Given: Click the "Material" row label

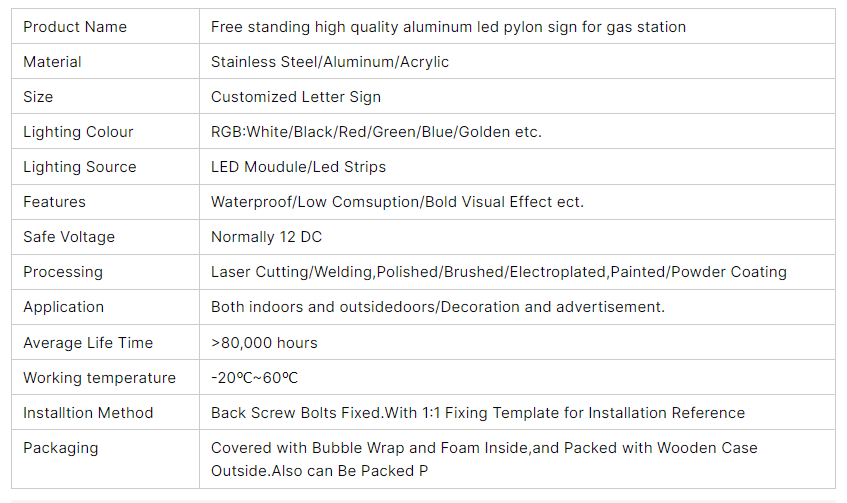Looking at the screenshot, I should pos(52,62).
